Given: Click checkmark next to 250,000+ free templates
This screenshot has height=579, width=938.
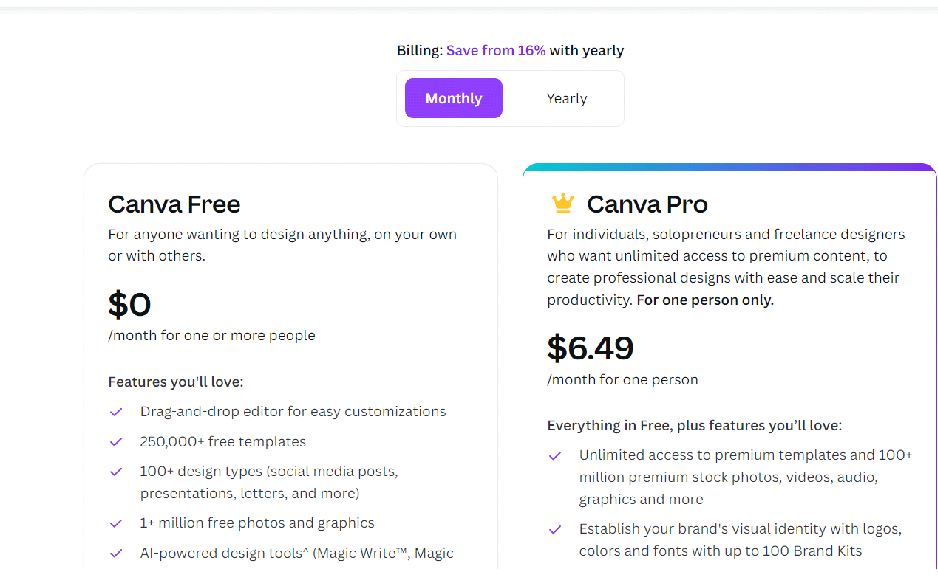Looking at the screenshot, I should click(x=117, y=441).
